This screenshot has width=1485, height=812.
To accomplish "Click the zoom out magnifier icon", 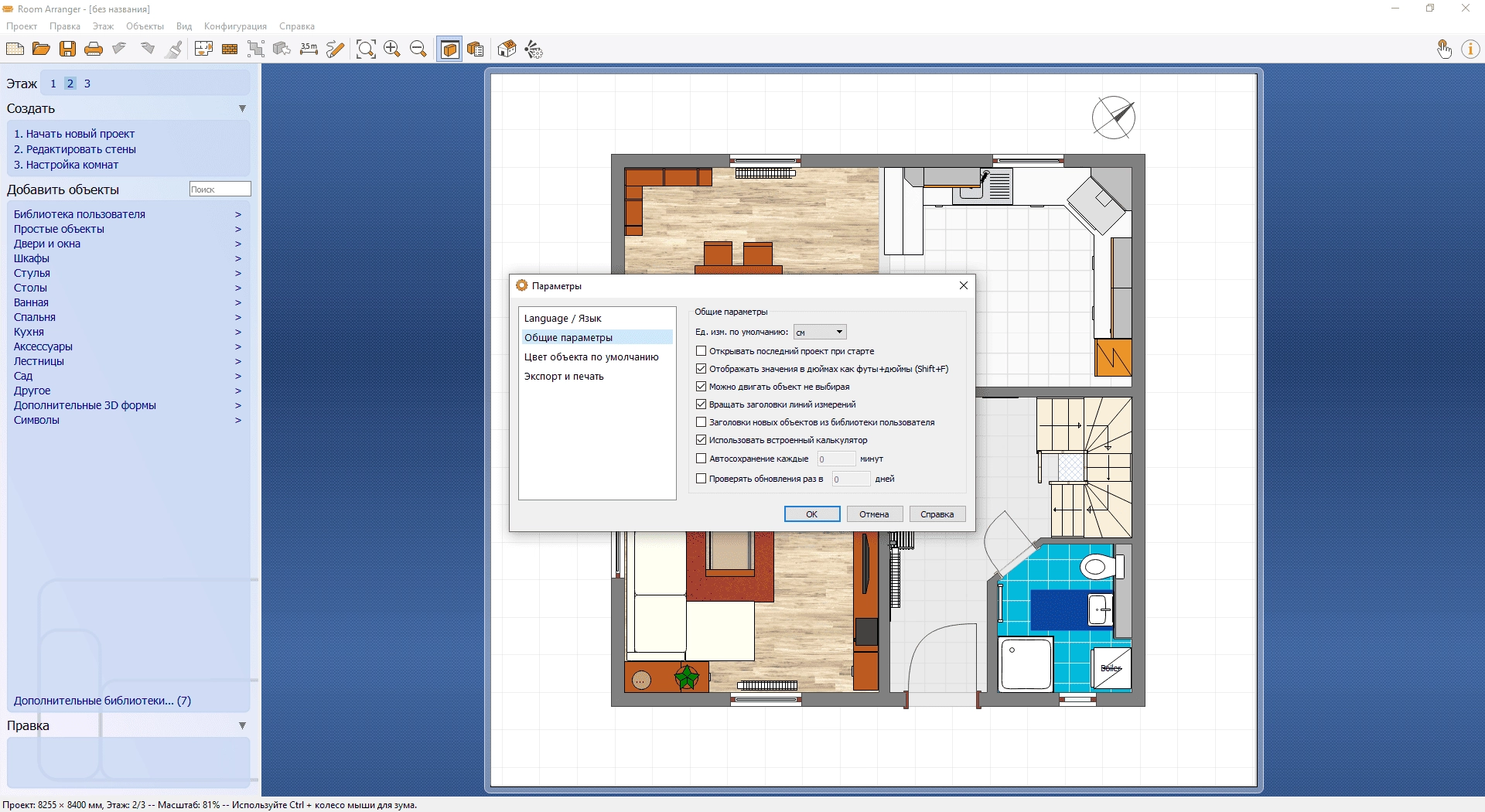I will coord(418,49).
